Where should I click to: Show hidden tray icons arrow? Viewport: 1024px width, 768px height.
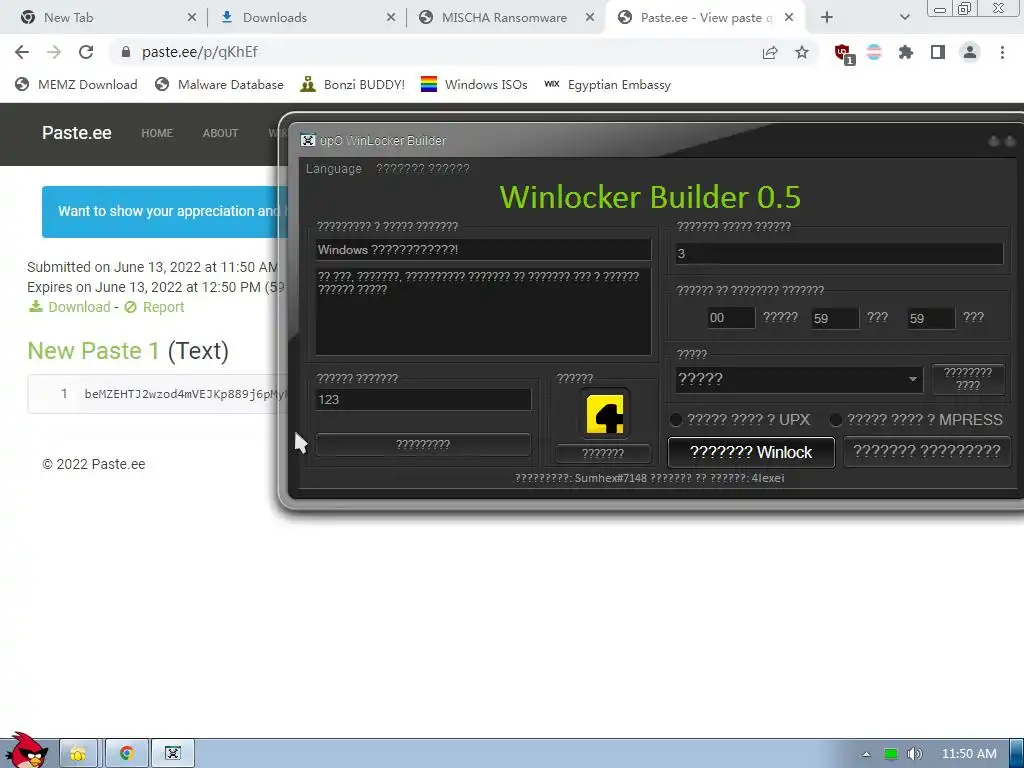coord(866,754)
